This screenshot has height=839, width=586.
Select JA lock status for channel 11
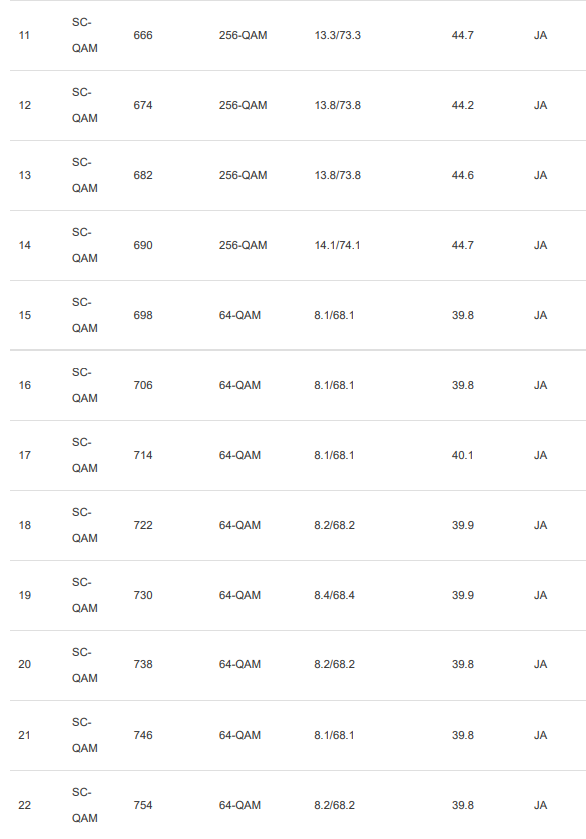[541, 35]
